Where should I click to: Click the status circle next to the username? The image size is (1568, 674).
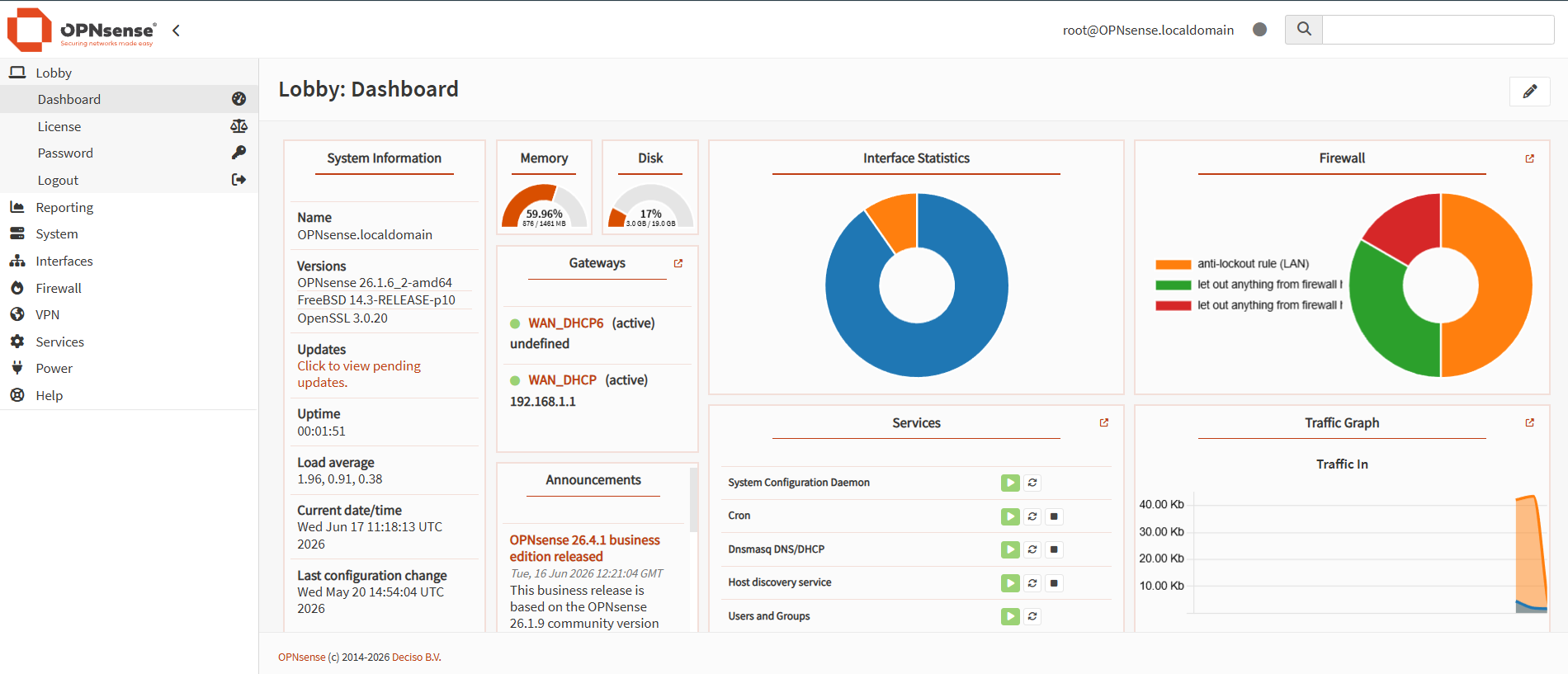pyautogui.click(x=1259, y=30)
